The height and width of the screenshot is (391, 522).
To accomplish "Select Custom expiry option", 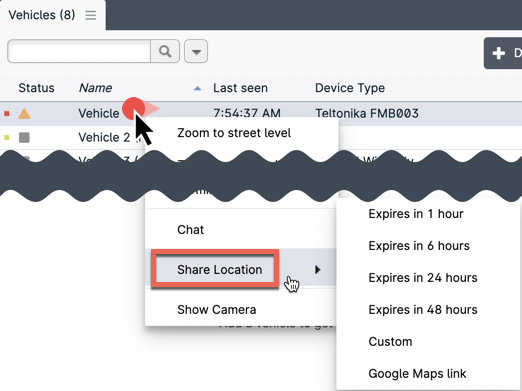I will (390, 342).
